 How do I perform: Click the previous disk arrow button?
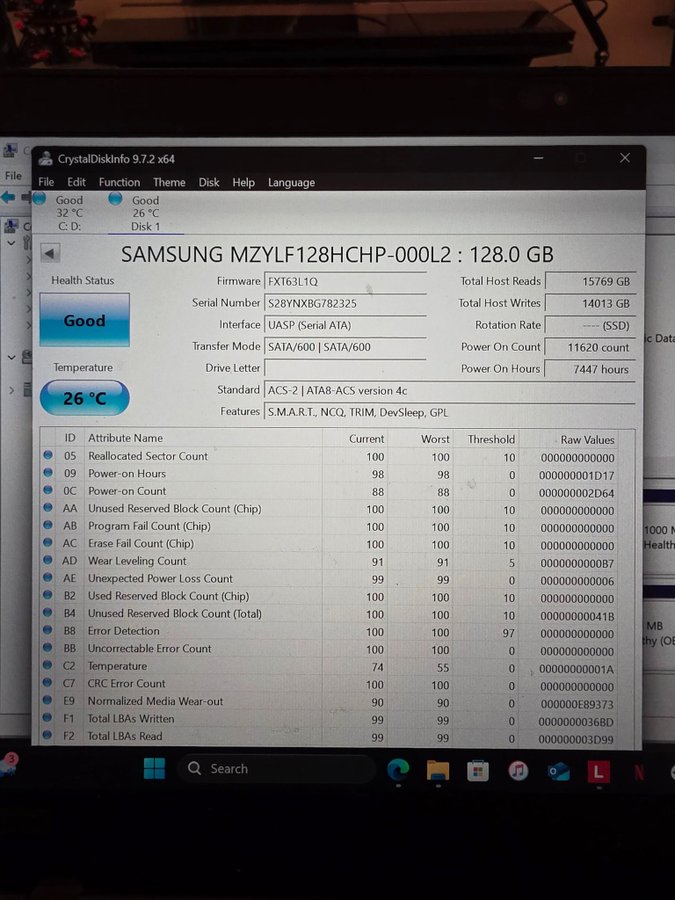[x=50, y=254]
